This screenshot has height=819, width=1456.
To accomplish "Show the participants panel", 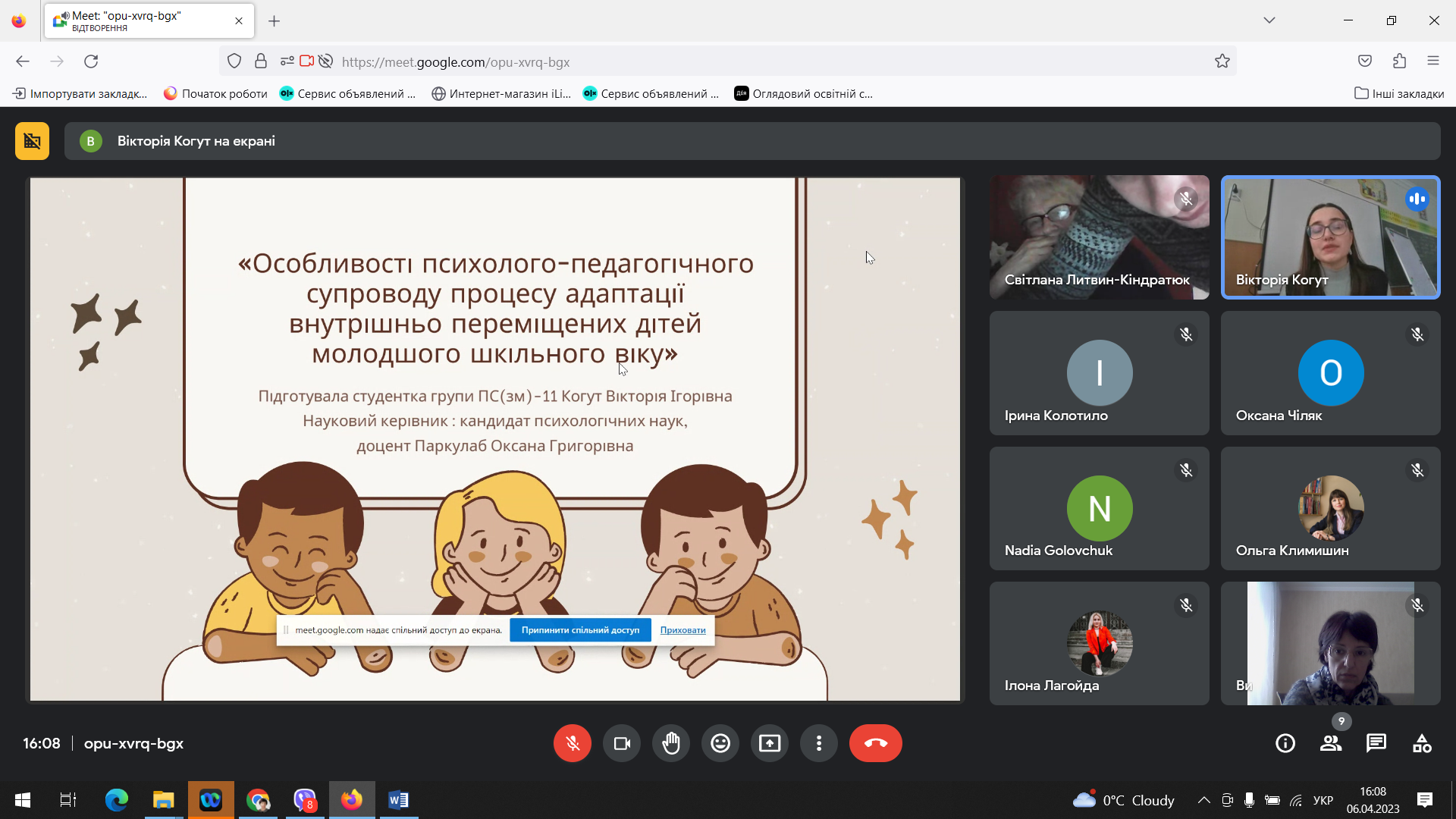I will pyautogui.click(x=1331, y=743).
